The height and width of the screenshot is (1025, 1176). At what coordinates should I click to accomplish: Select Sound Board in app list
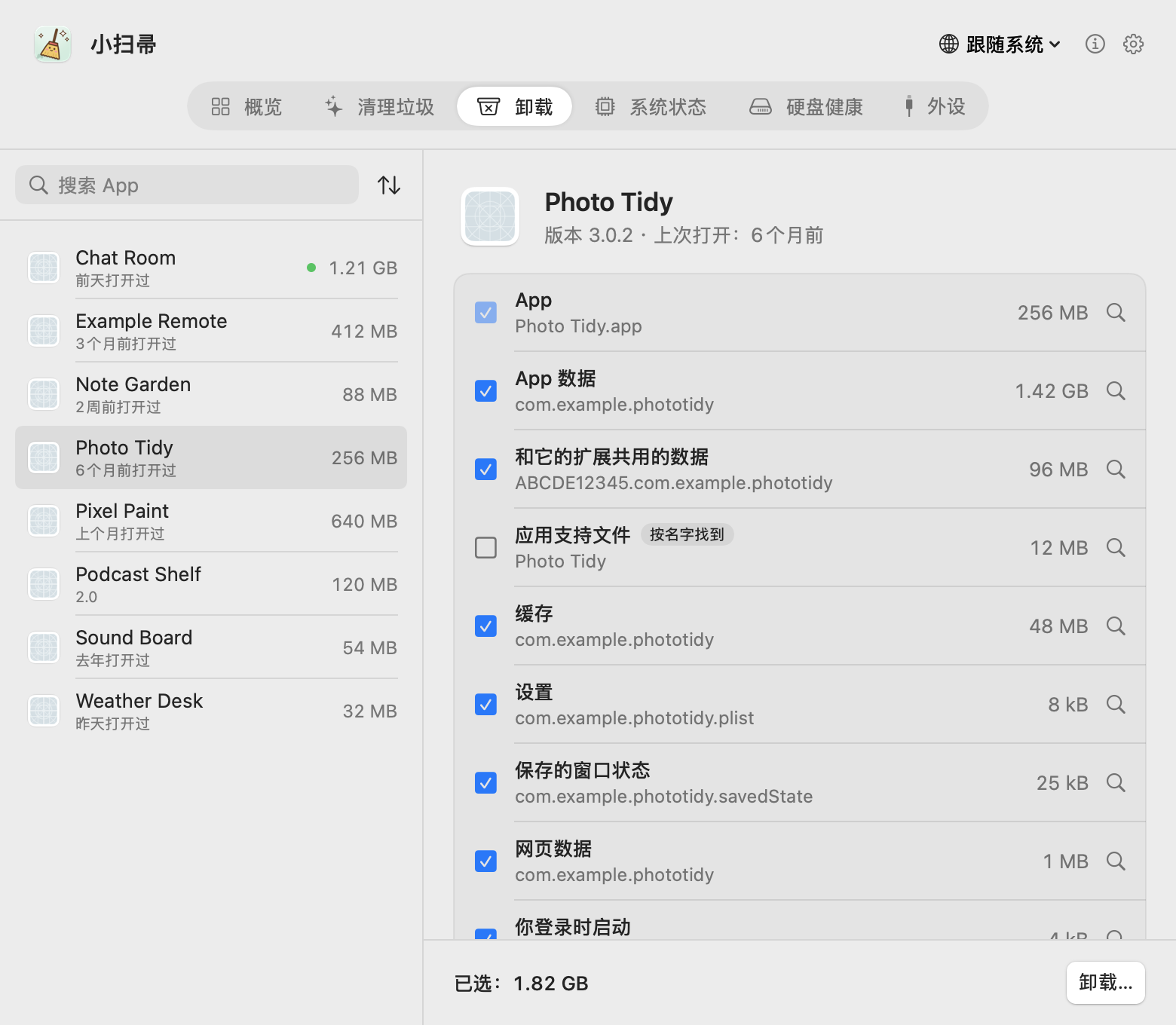(211, 647)
